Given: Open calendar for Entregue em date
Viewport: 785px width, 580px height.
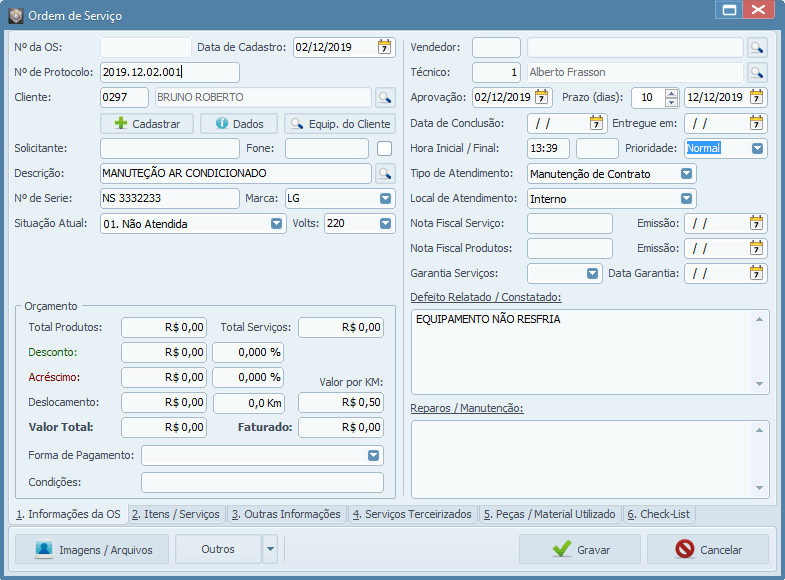Looking at the screenshot, I should 756,123.
